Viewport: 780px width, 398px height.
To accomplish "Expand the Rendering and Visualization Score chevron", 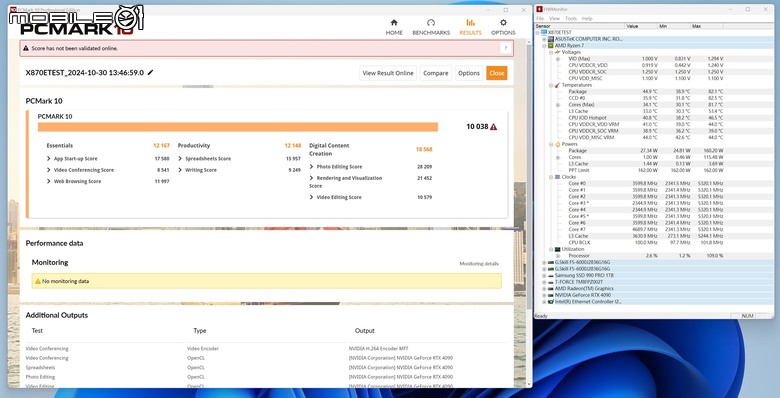I will pyautogui.click(x=311, y=178).
